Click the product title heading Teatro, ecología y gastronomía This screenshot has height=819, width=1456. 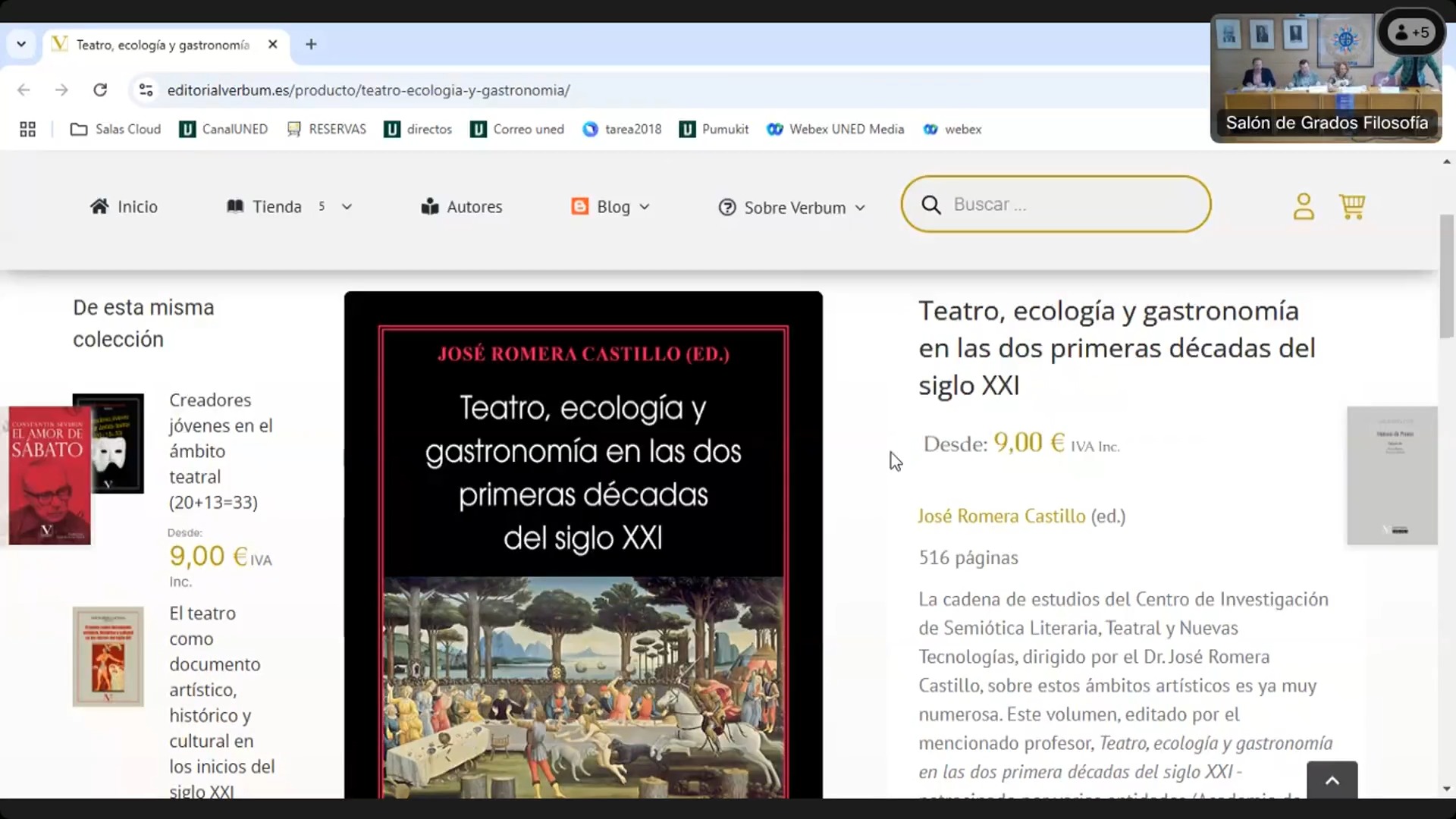coord(1117,348)
